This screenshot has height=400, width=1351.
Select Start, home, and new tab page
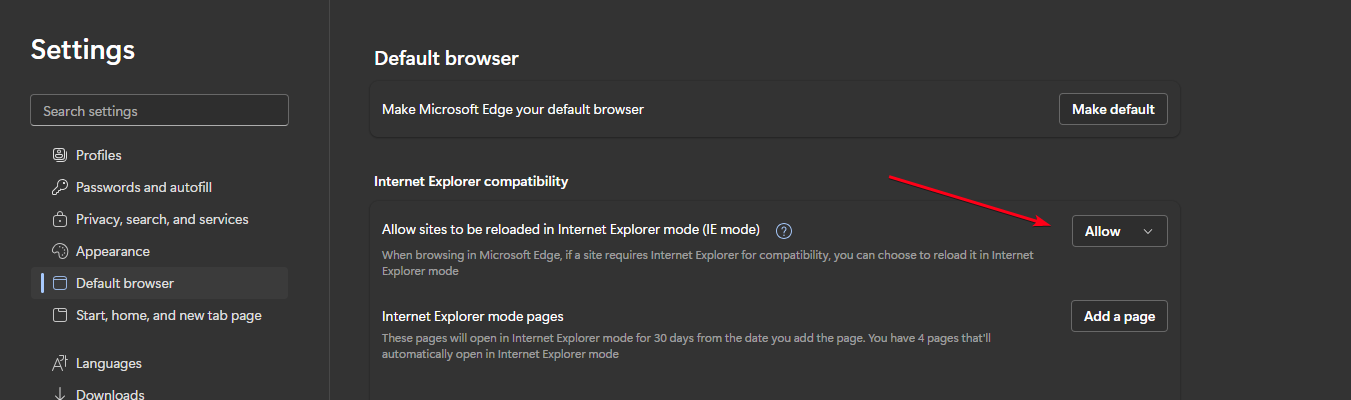[x=169, y=315]
